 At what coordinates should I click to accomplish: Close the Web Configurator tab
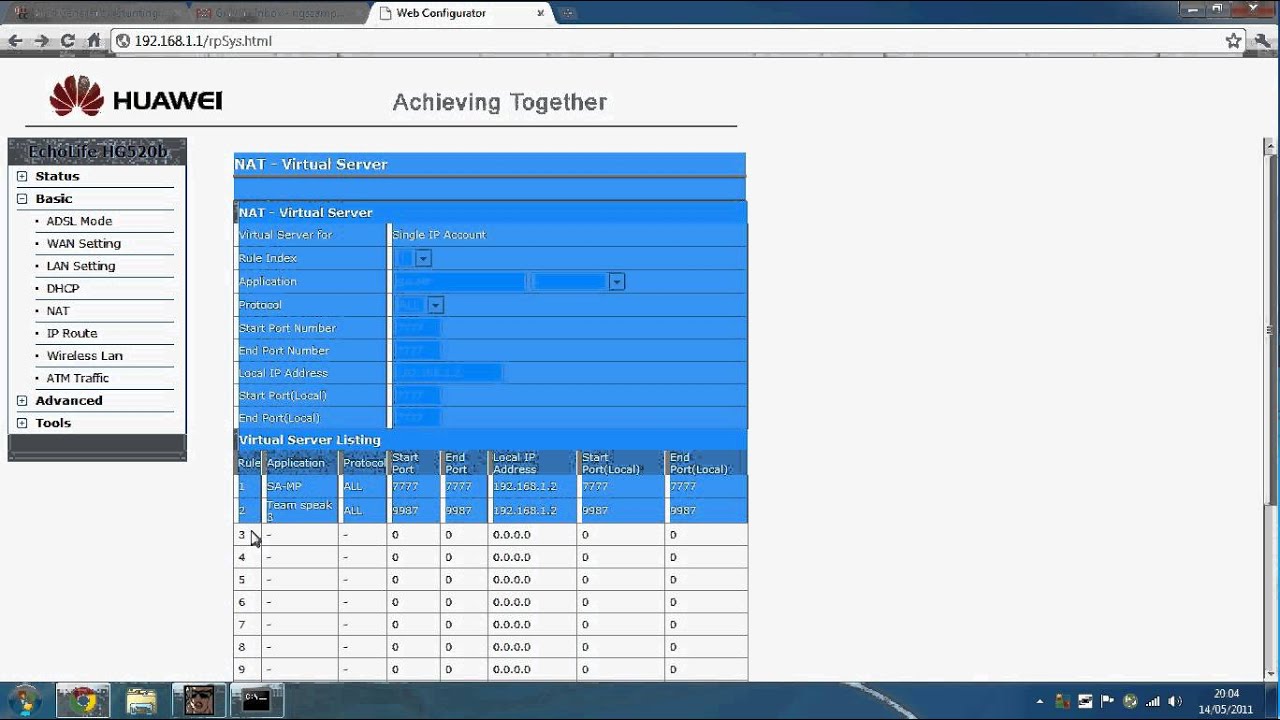pos(541,13)
